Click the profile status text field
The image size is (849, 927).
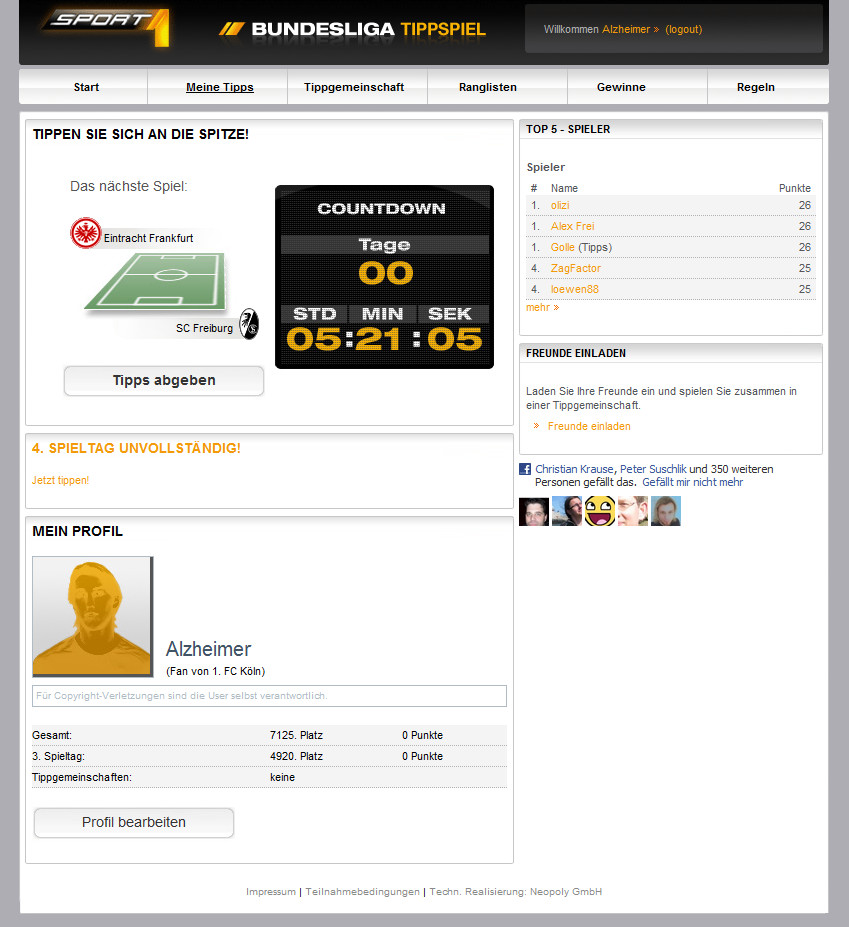pos(270,696)
